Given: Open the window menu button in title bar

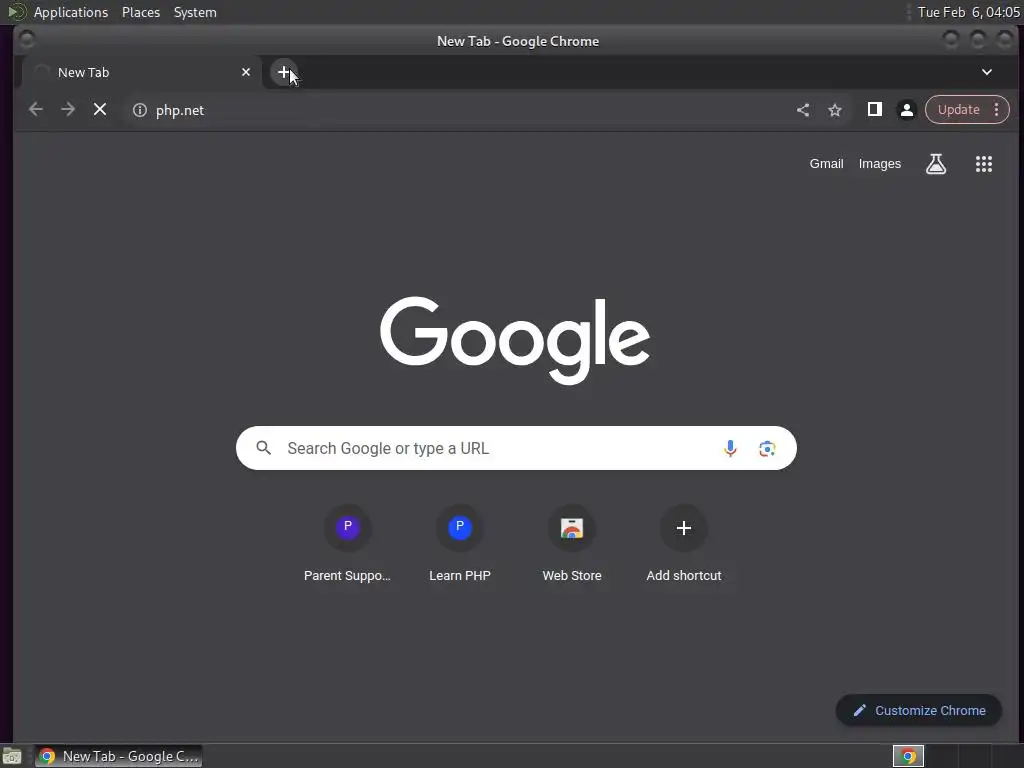Looking at the screenshot, I should [x=27, y=40].
